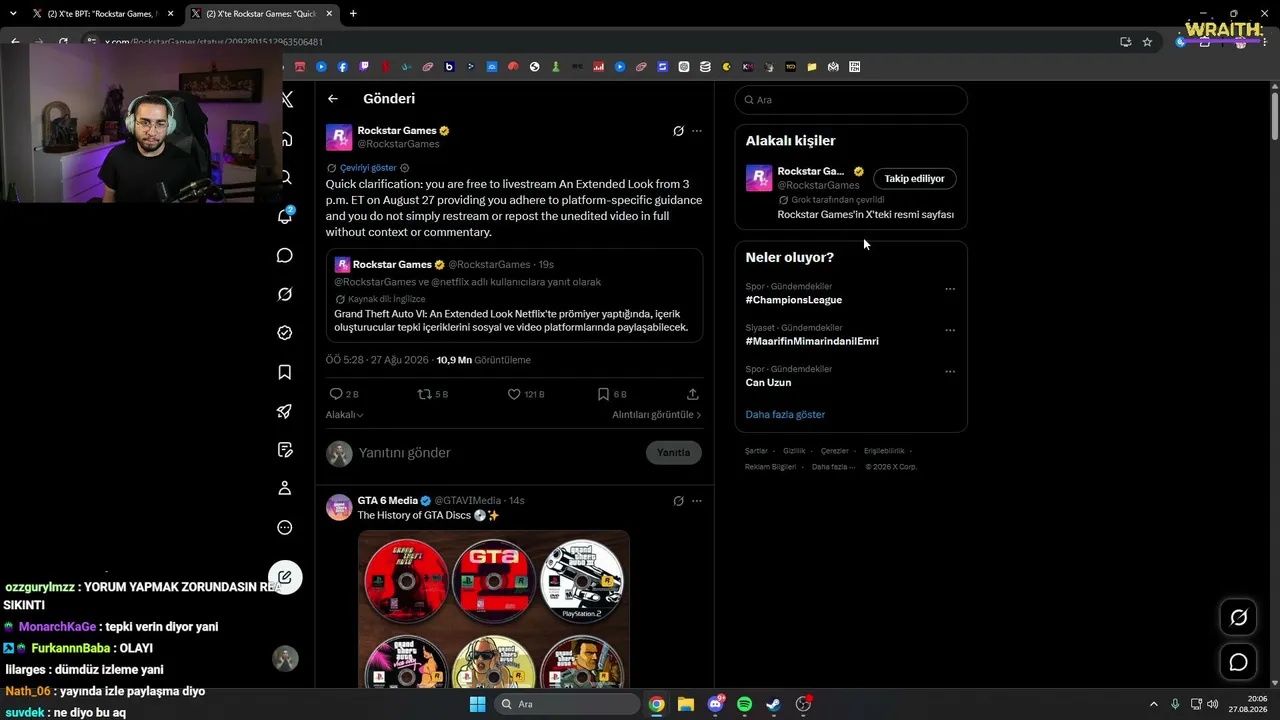Image resolution: width=1280 pixels, height=720 pixels.
Task: Open the #ChampionsLeague trend
Action: click(x=794, y=300)
